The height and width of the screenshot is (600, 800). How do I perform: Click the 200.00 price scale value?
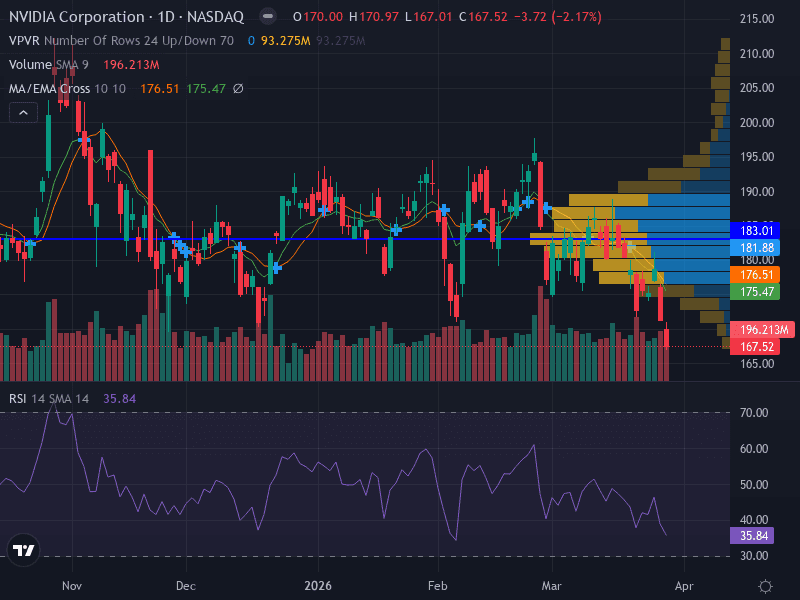pyautogui.click(x=757, y=122)
